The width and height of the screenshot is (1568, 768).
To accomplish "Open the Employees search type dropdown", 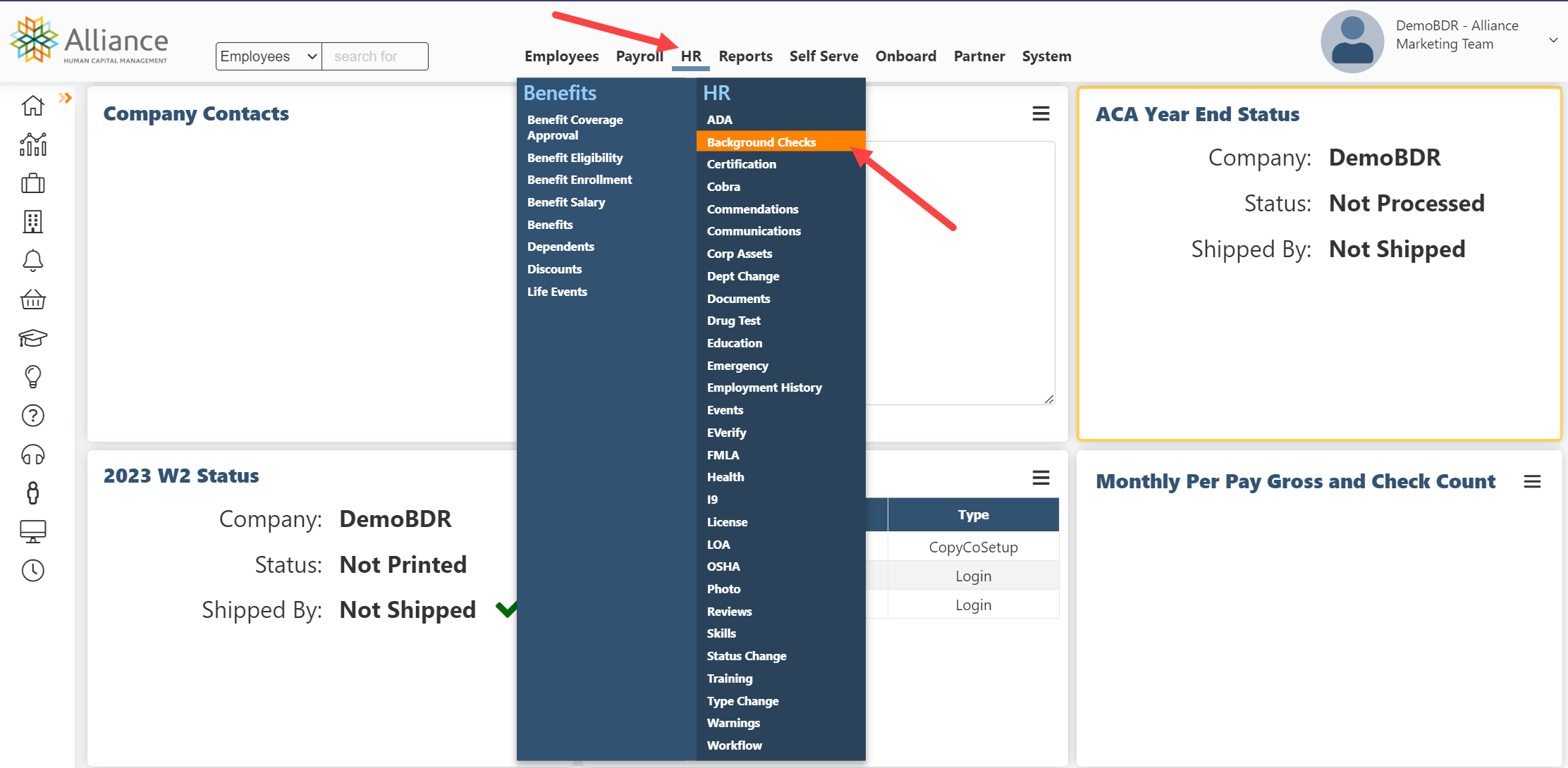I will [269, 56].
